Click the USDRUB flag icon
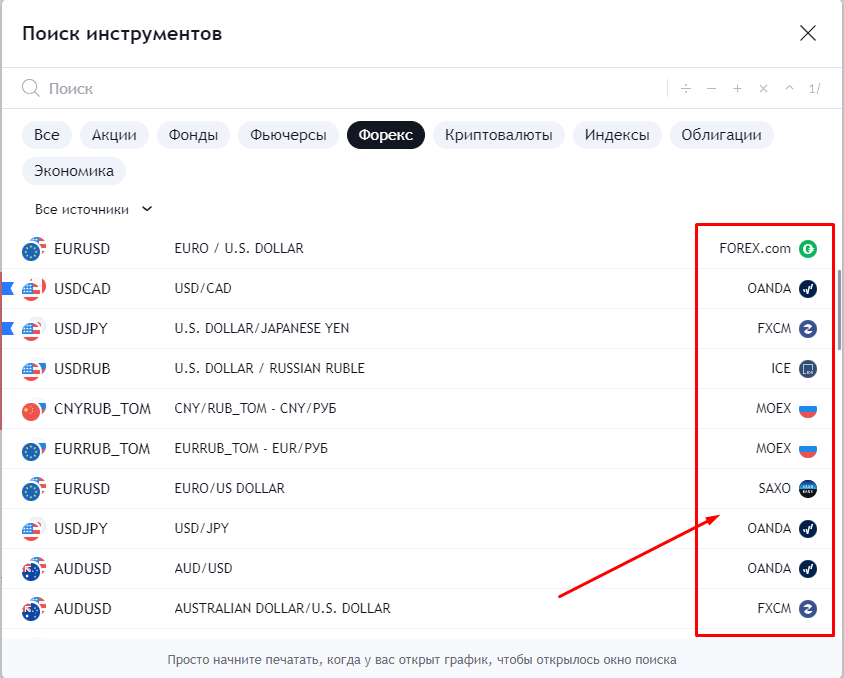 (33, 369)
